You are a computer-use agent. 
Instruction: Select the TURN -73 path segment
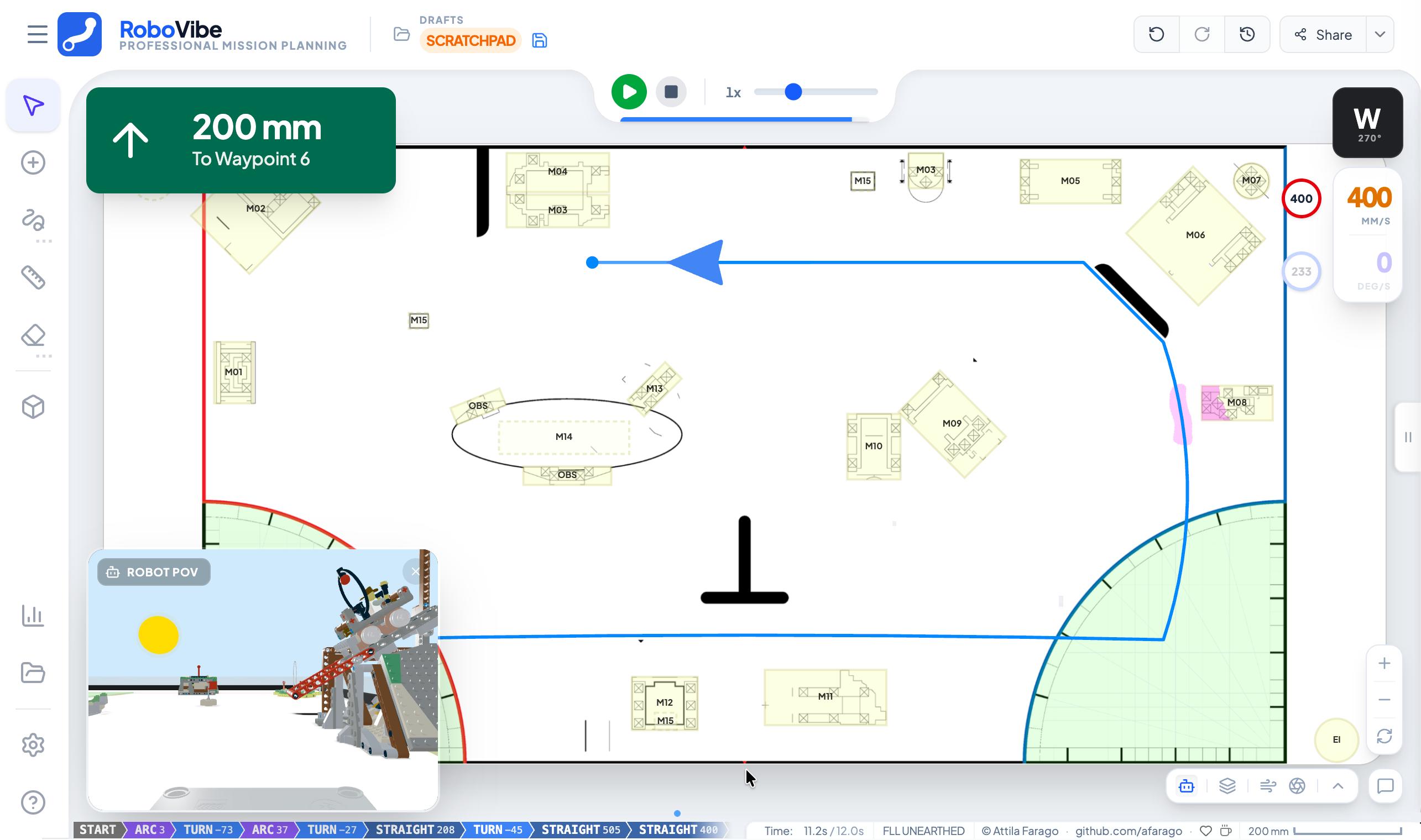click(x=208, y=830)
